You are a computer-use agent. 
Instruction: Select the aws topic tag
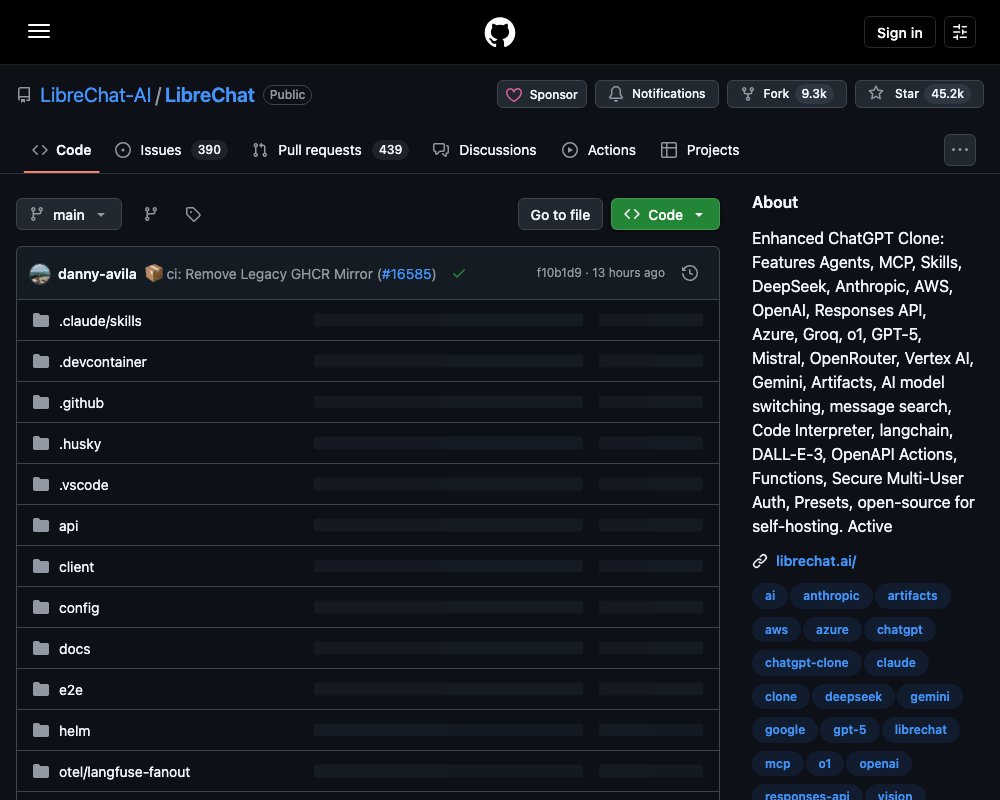tap(776, 630)
